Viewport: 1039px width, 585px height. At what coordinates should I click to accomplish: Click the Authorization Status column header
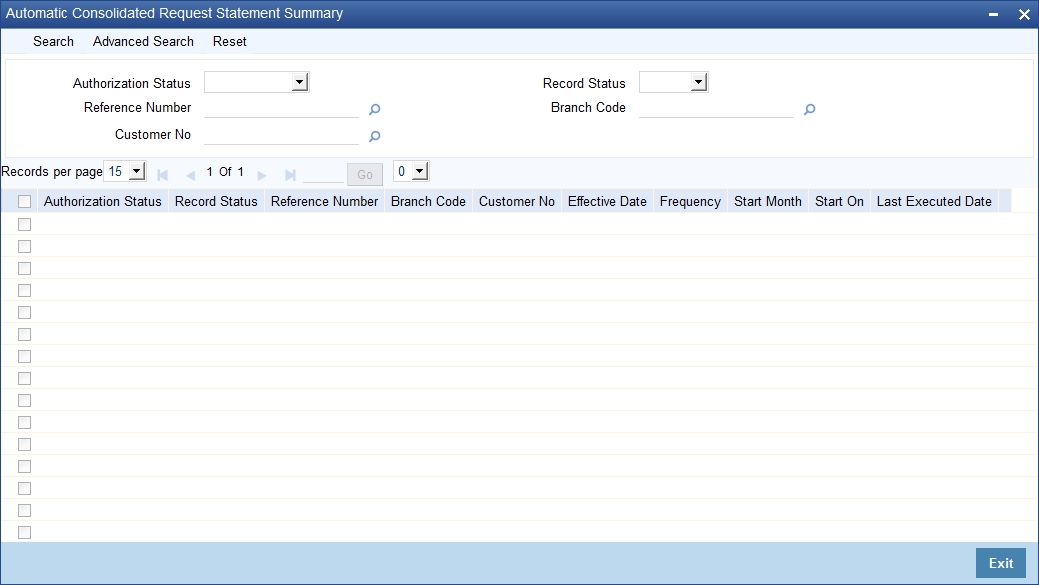tap(103, 201)
